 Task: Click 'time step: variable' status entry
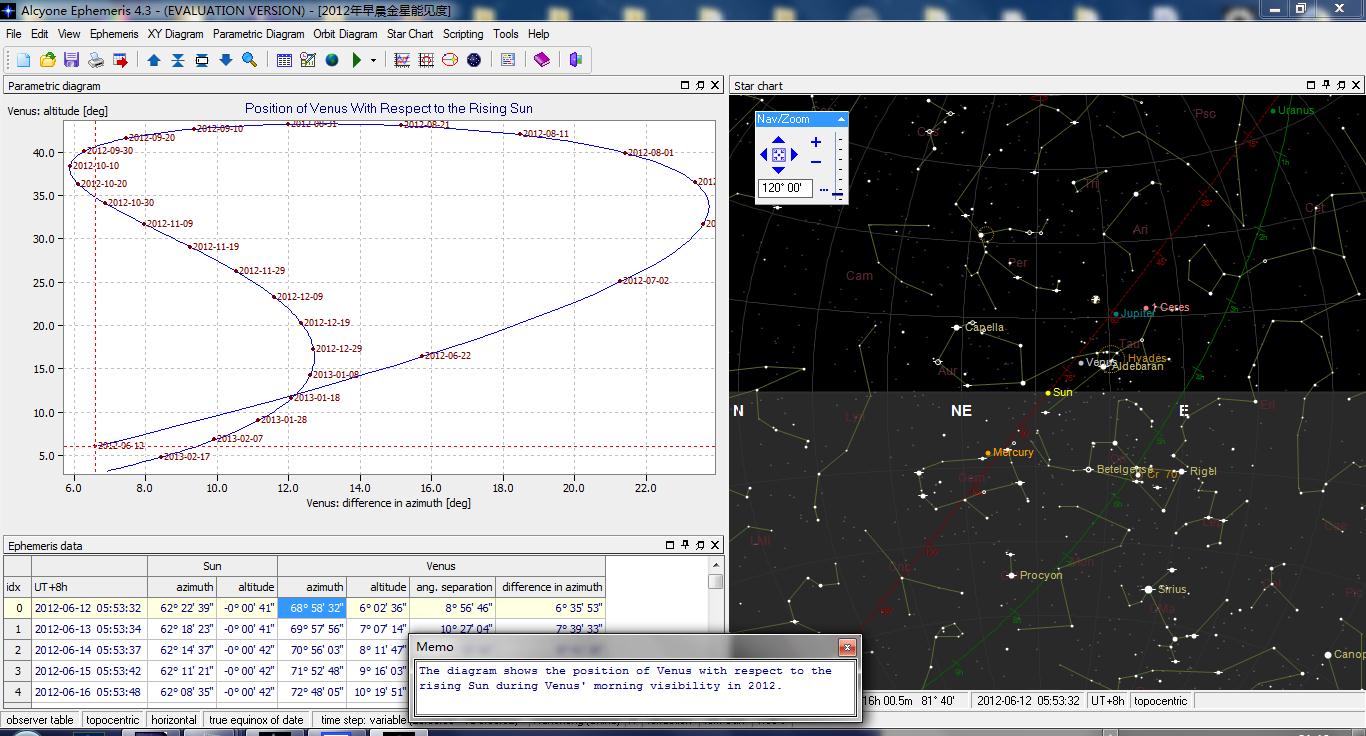tap(364, 720)
